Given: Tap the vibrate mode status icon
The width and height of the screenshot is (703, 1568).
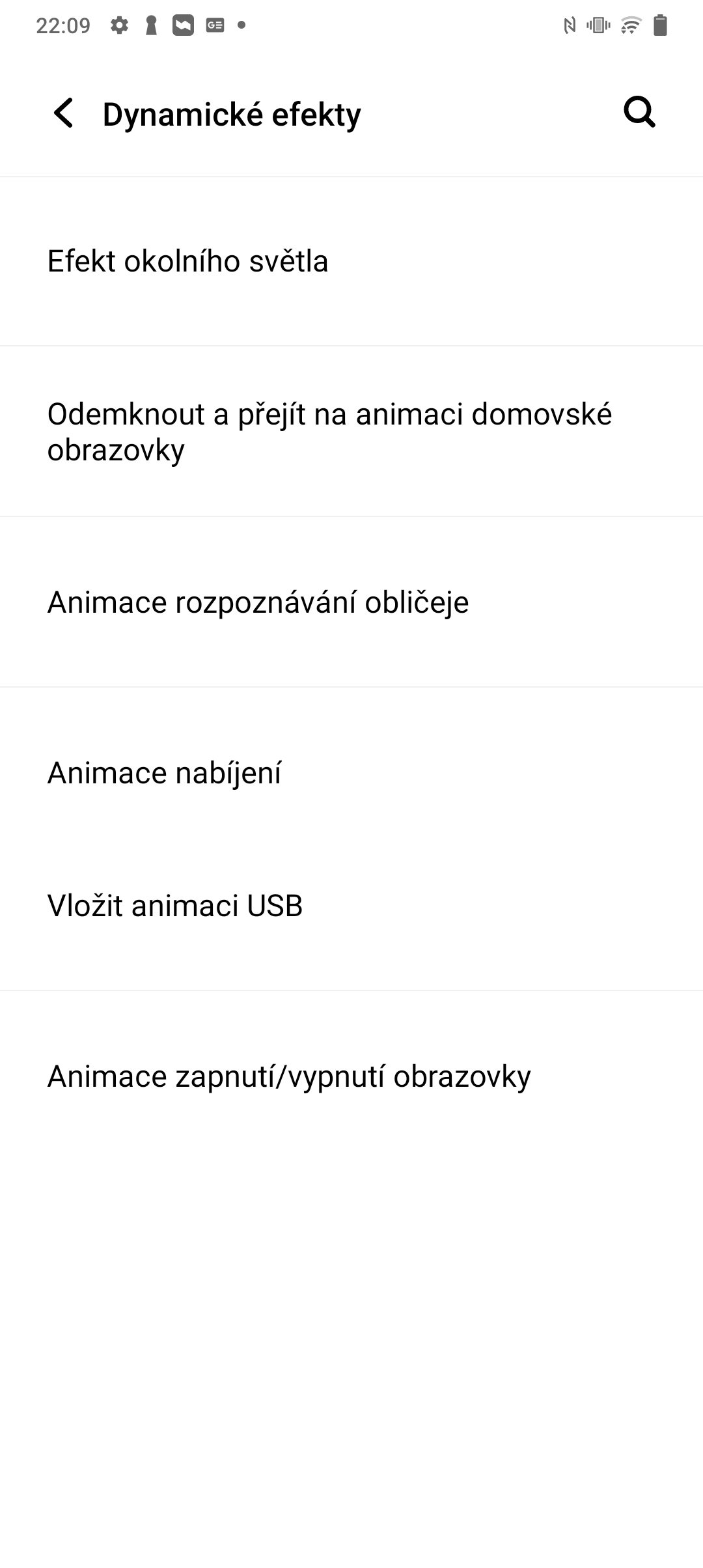Looking at the screenshot, I should click(598, 26).
